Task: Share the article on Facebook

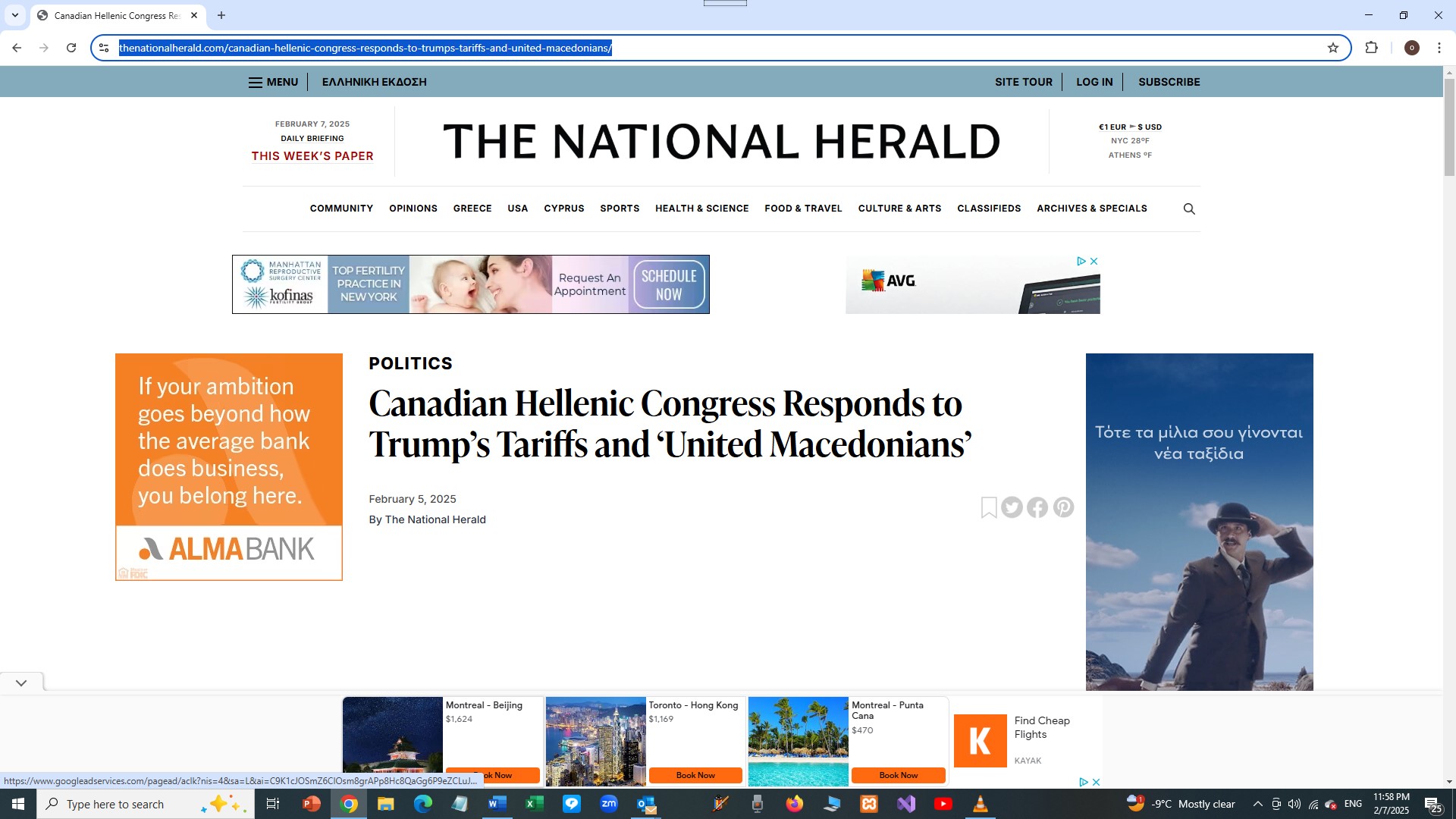Action: click(x=1037, y=507)
